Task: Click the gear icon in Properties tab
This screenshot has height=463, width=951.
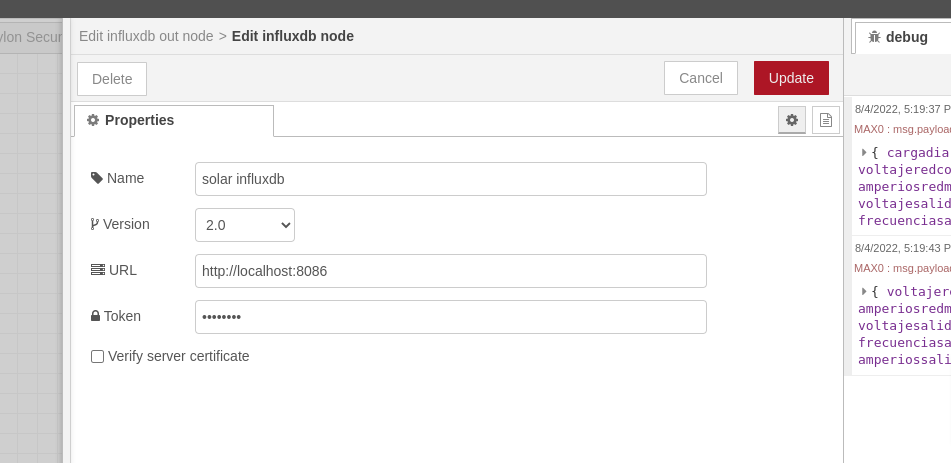Action: point(93,120)
